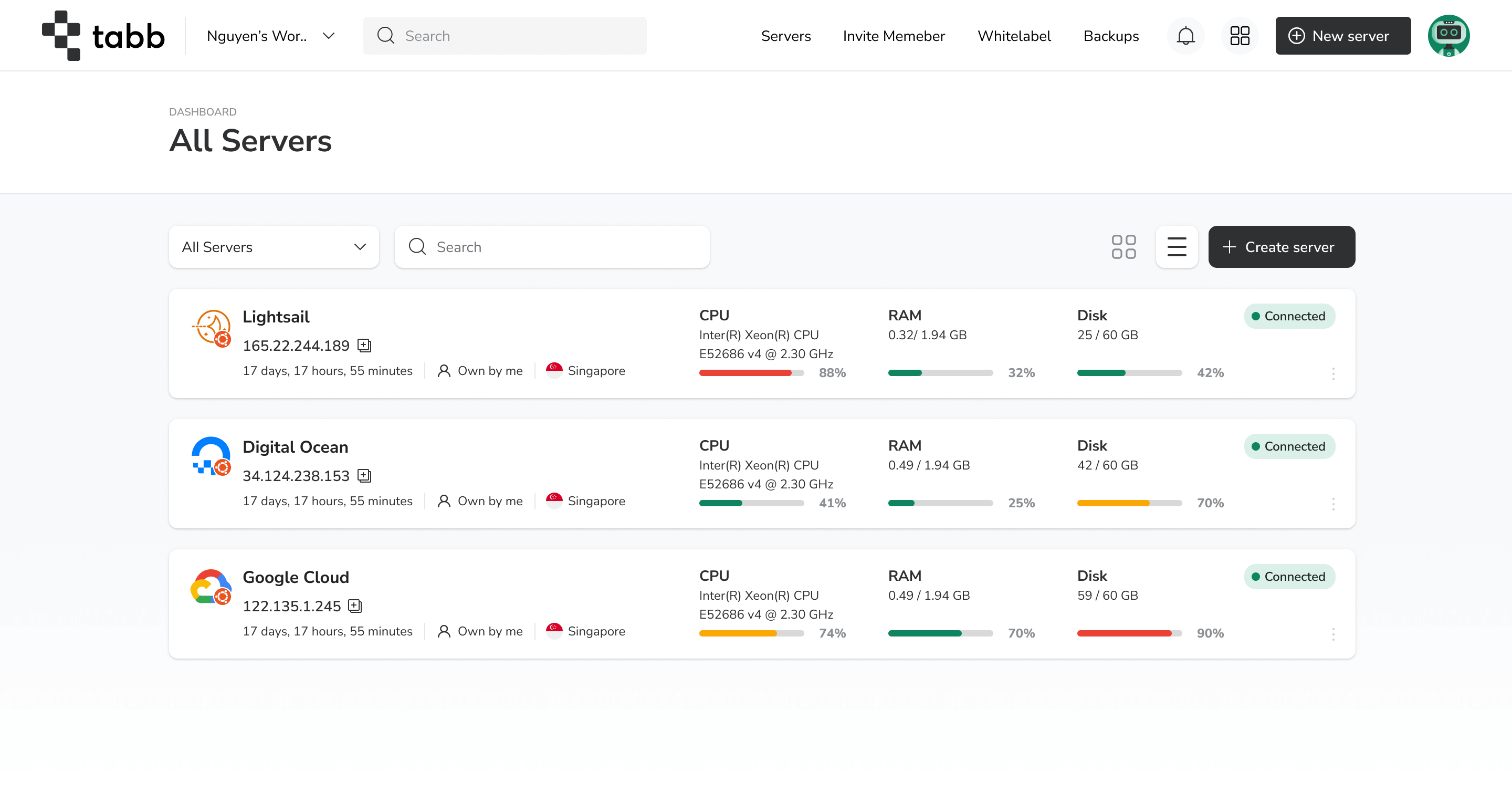This screenshot has width=1512, height=793.
Task: Click the server list search magnifier icon
Action: coord(417,247)
